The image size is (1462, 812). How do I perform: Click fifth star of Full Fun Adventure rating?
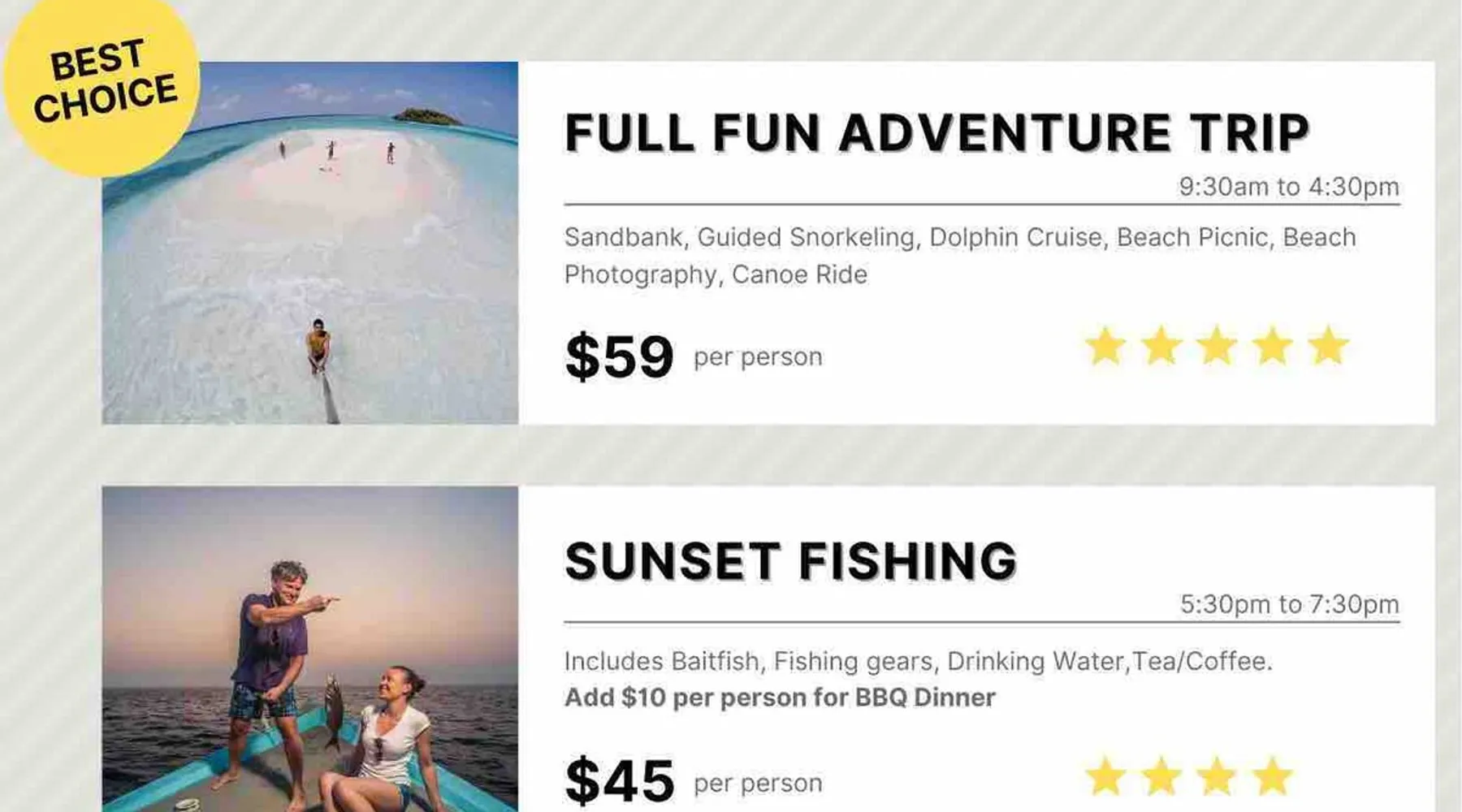pyautogui.click(x=1328, y=347)
